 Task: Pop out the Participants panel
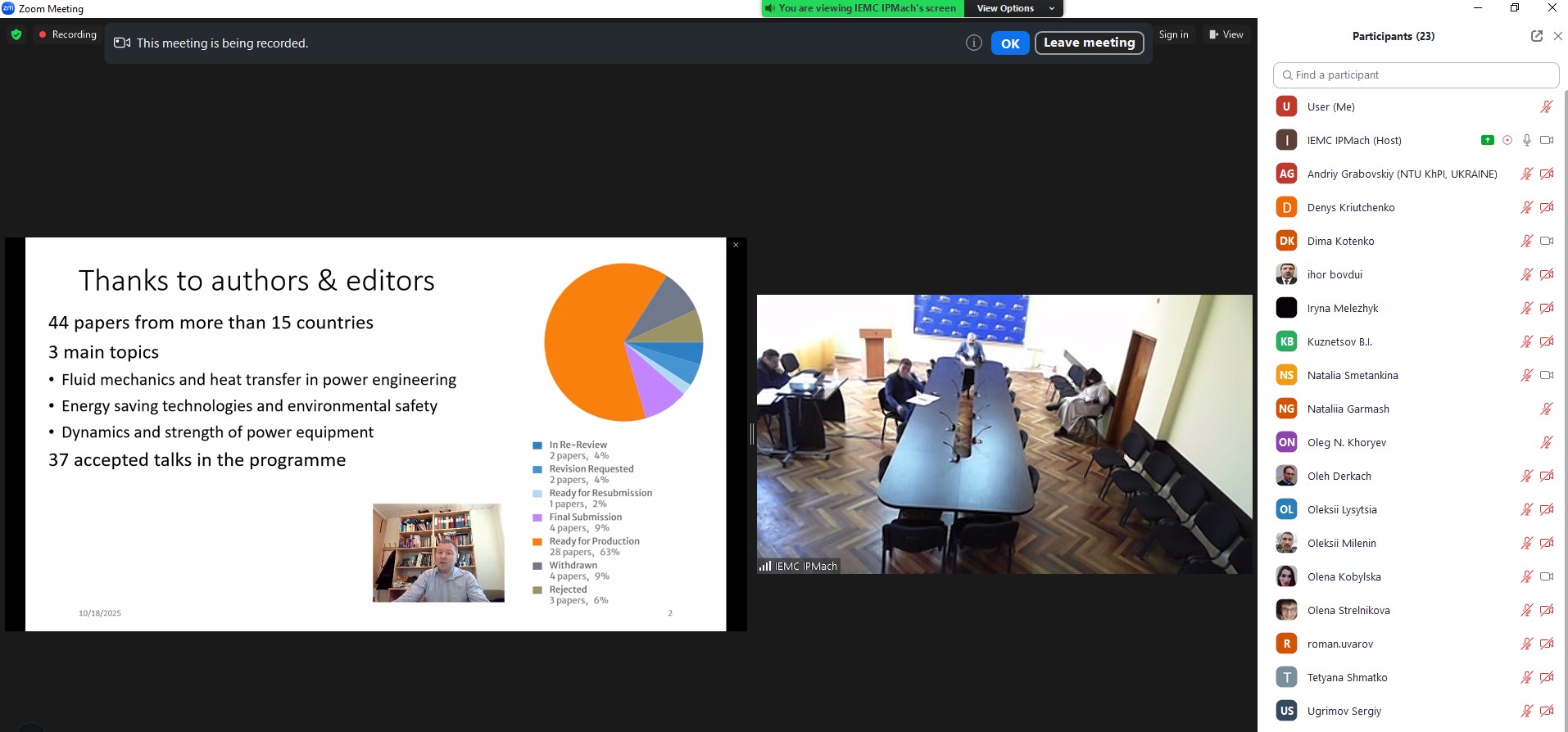pos(1536,36)
